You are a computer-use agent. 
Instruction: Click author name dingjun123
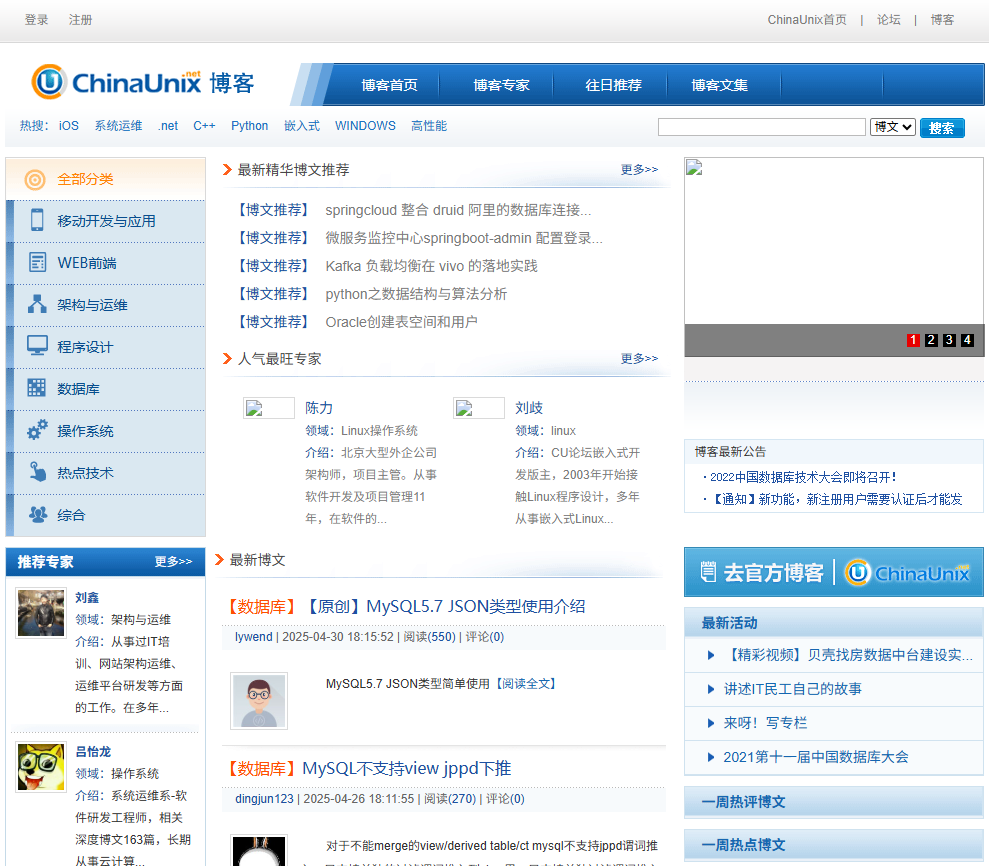click(x=264, y=799)
